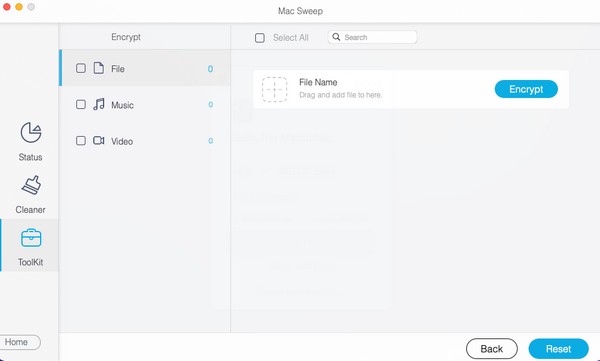Viewport: 600px width, 361px height.
Task: Tick the Select All checkbox
Action: coord(260,38)
